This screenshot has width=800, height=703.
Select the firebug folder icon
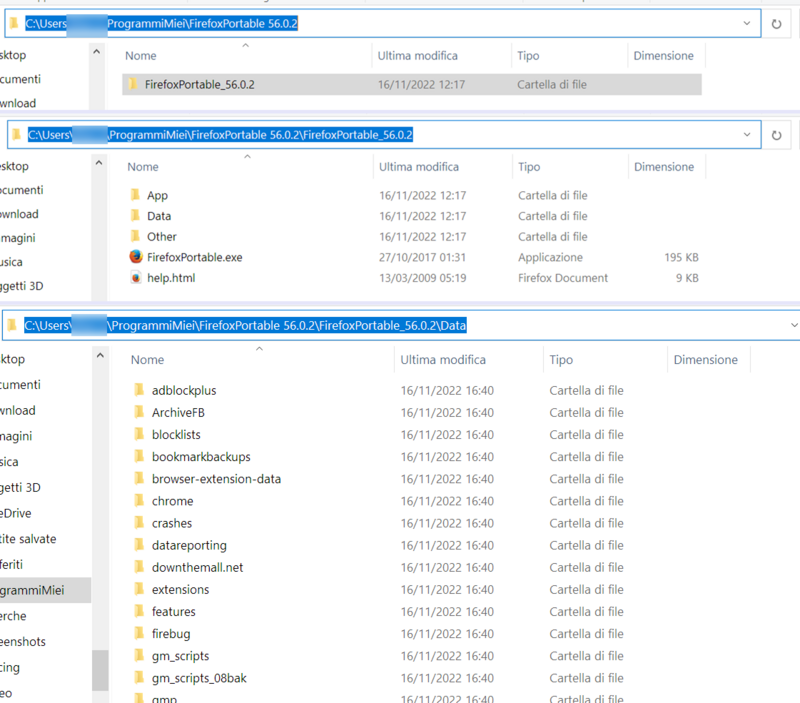[139, 634]
